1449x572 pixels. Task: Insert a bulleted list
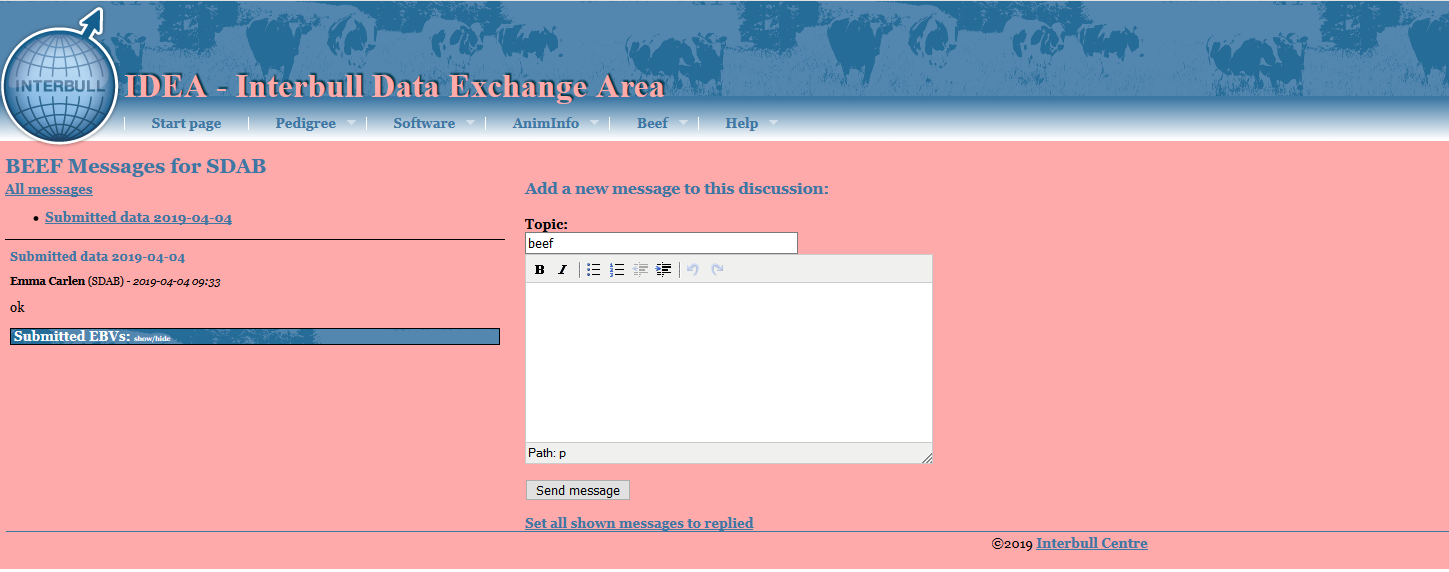coord(594,270)
